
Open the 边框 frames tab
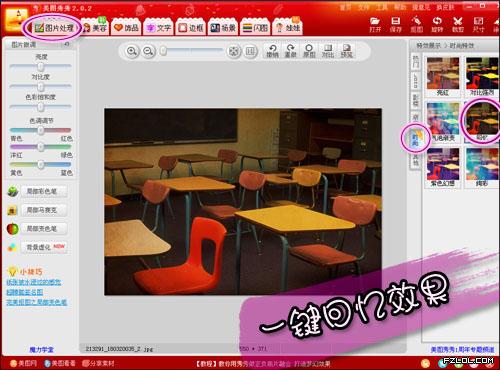(x=191, y=27)
